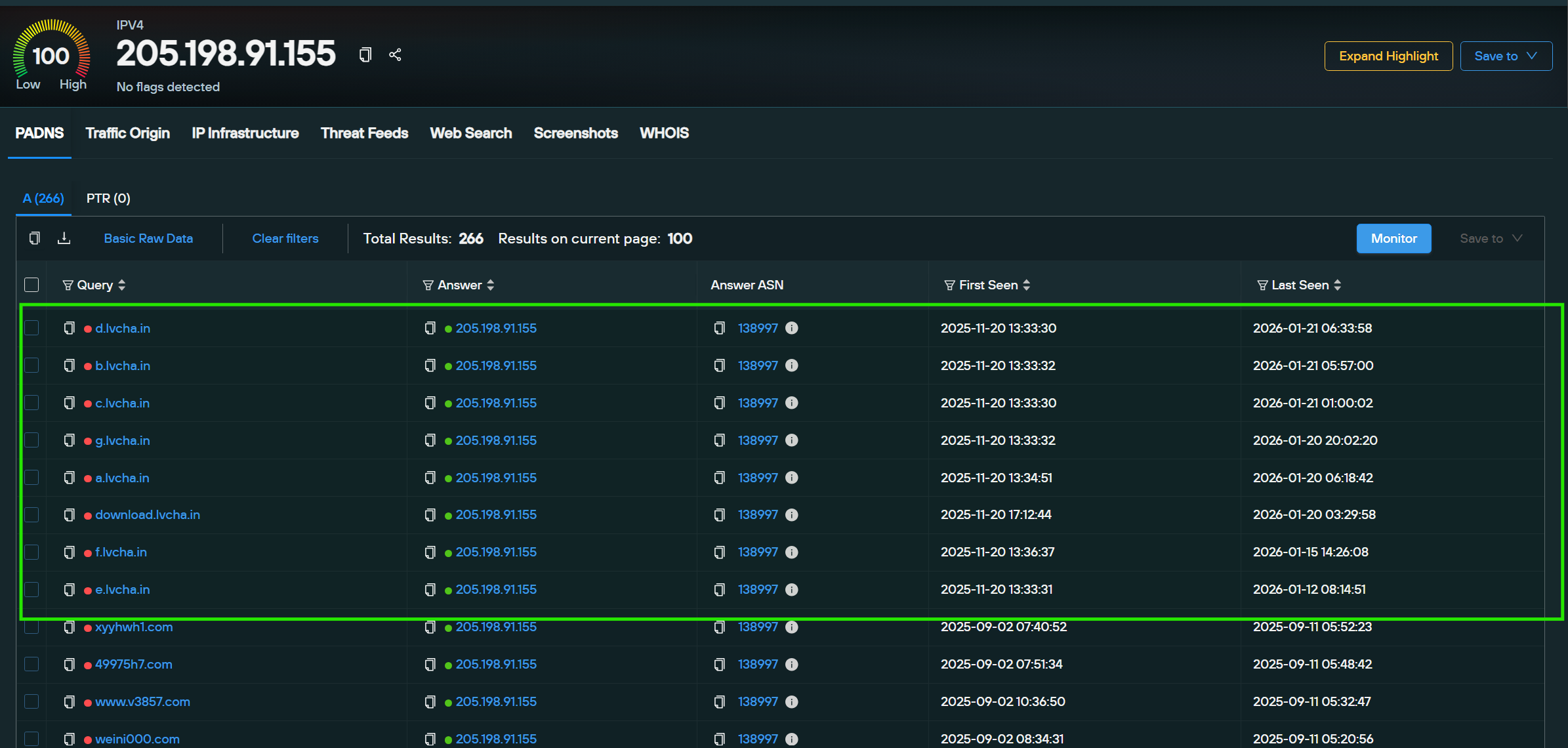Screen dimensions: 1568x748
Task: Copy the b.lvcha.in query value
Action: 69,365
